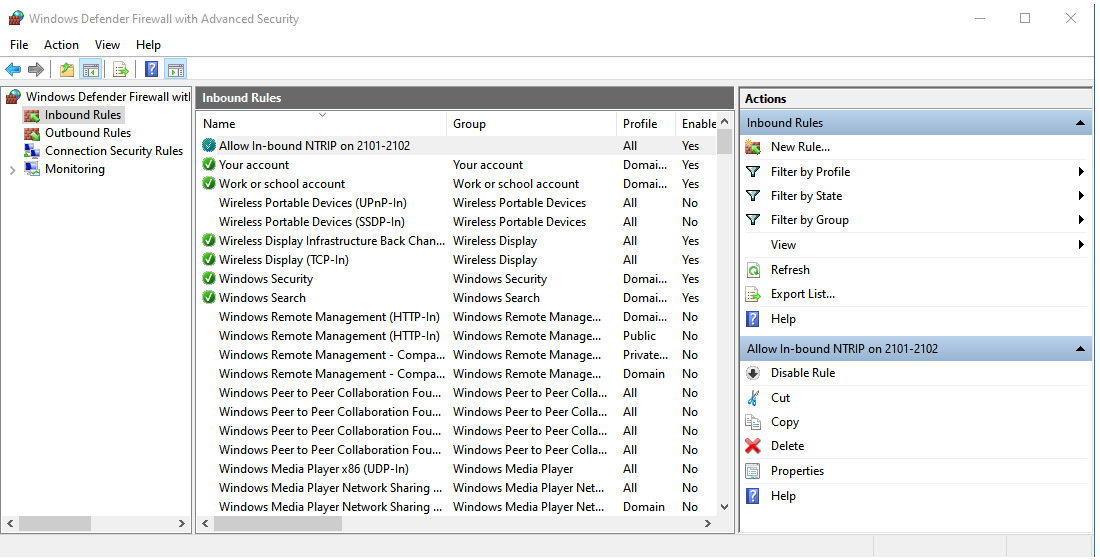
Task: Open Filter by State submenu arrow
Action: click(1080, 196)
